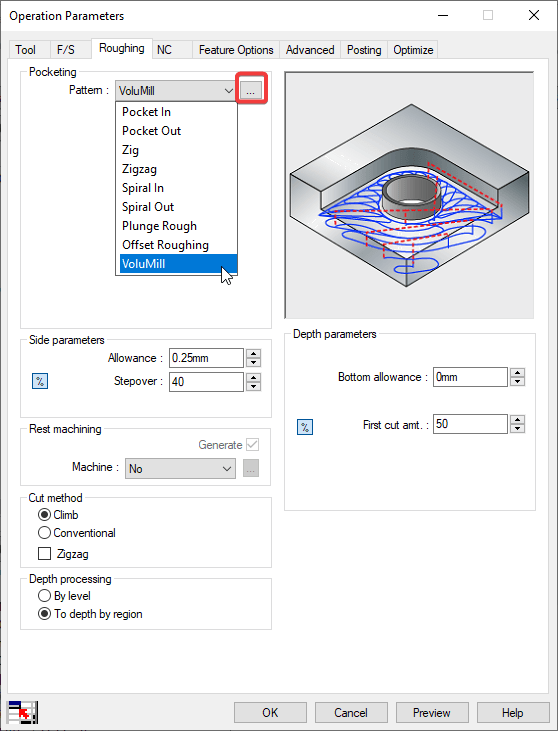Open VoluMill settings ellipsis button
Screen dimensions: 558x731
tap(251, 90)
